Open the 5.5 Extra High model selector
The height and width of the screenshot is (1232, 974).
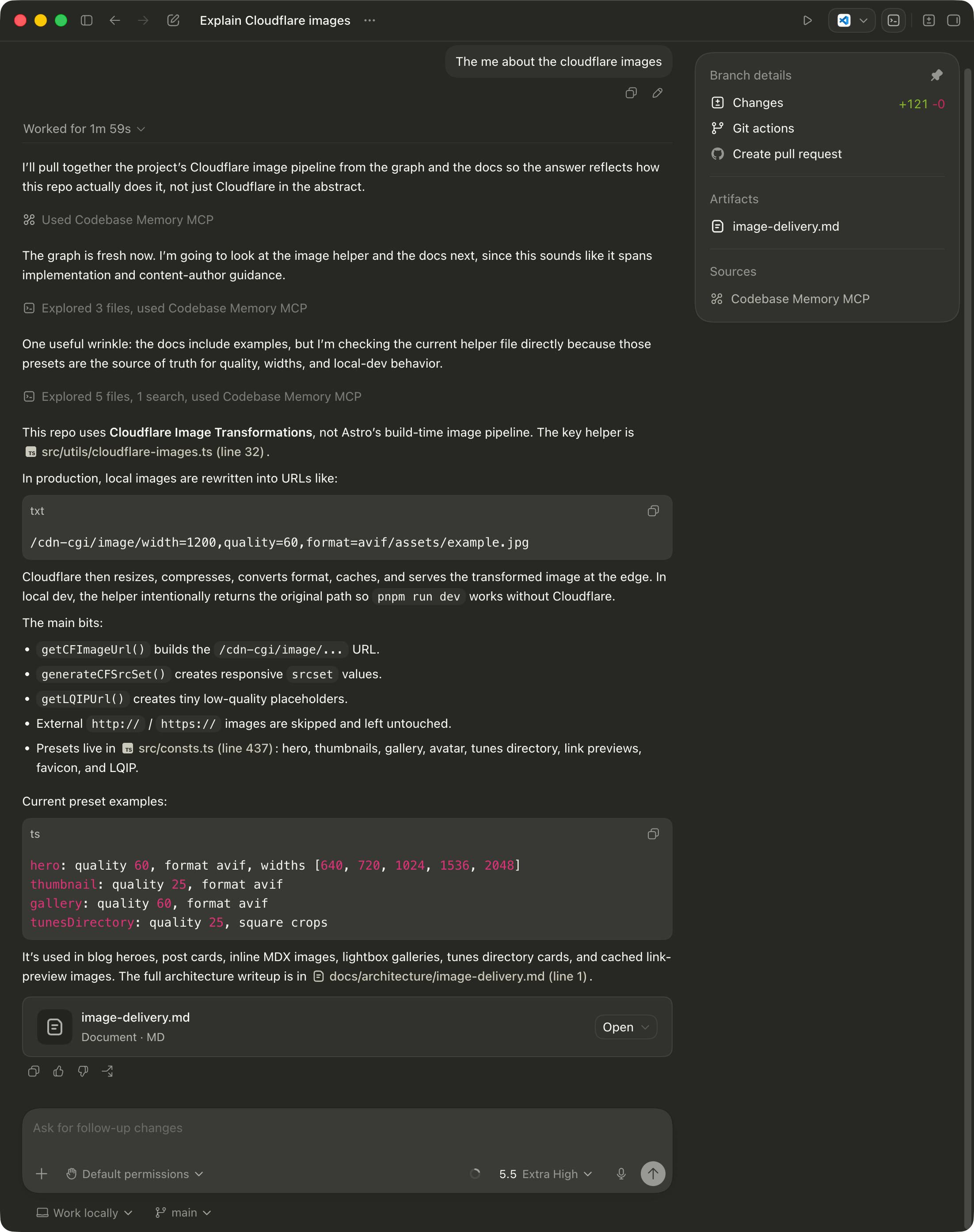coord(546,1174)
